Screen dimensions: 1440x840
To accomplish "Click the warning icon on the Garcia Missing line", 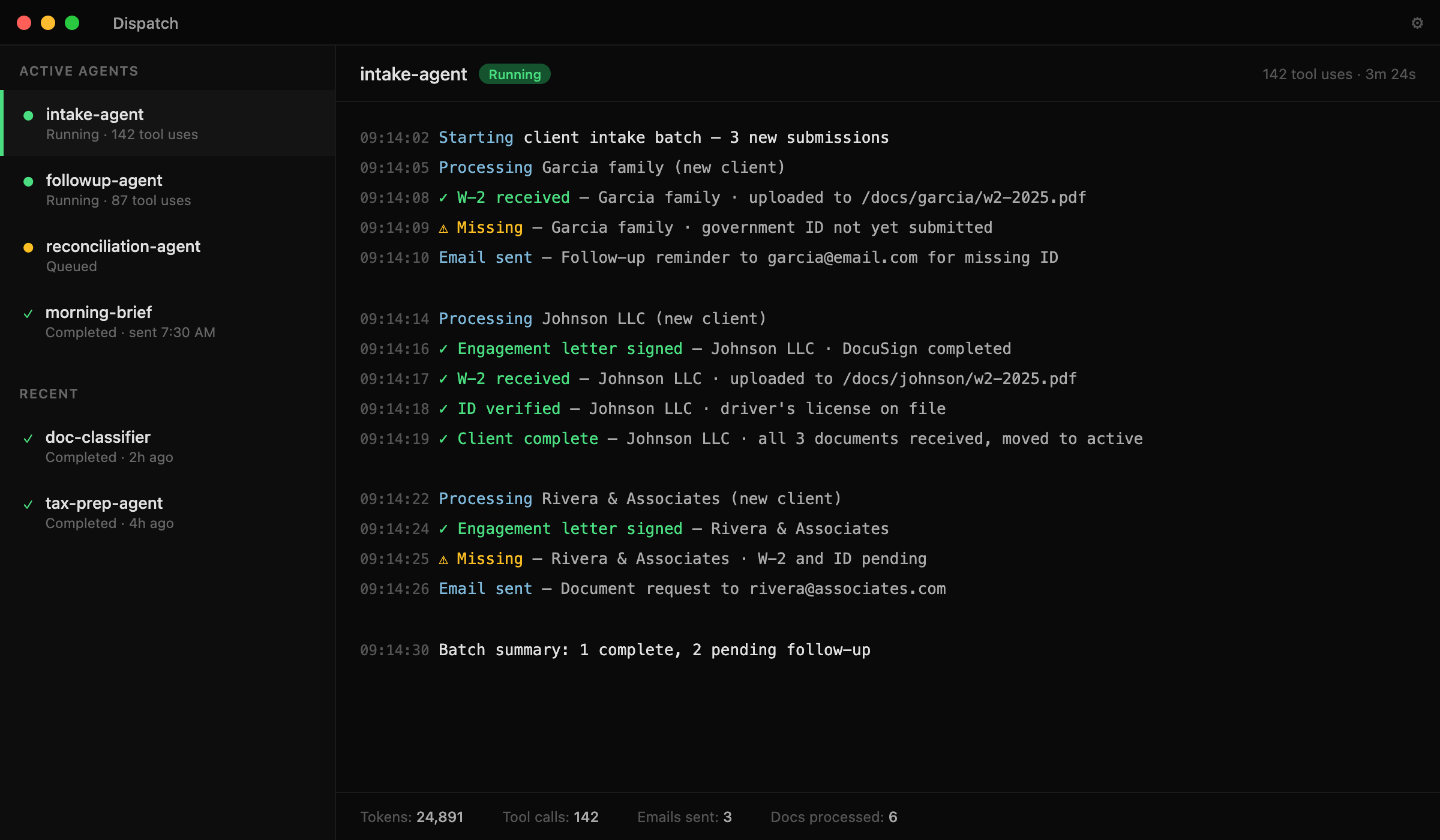I will click(443, 228).
